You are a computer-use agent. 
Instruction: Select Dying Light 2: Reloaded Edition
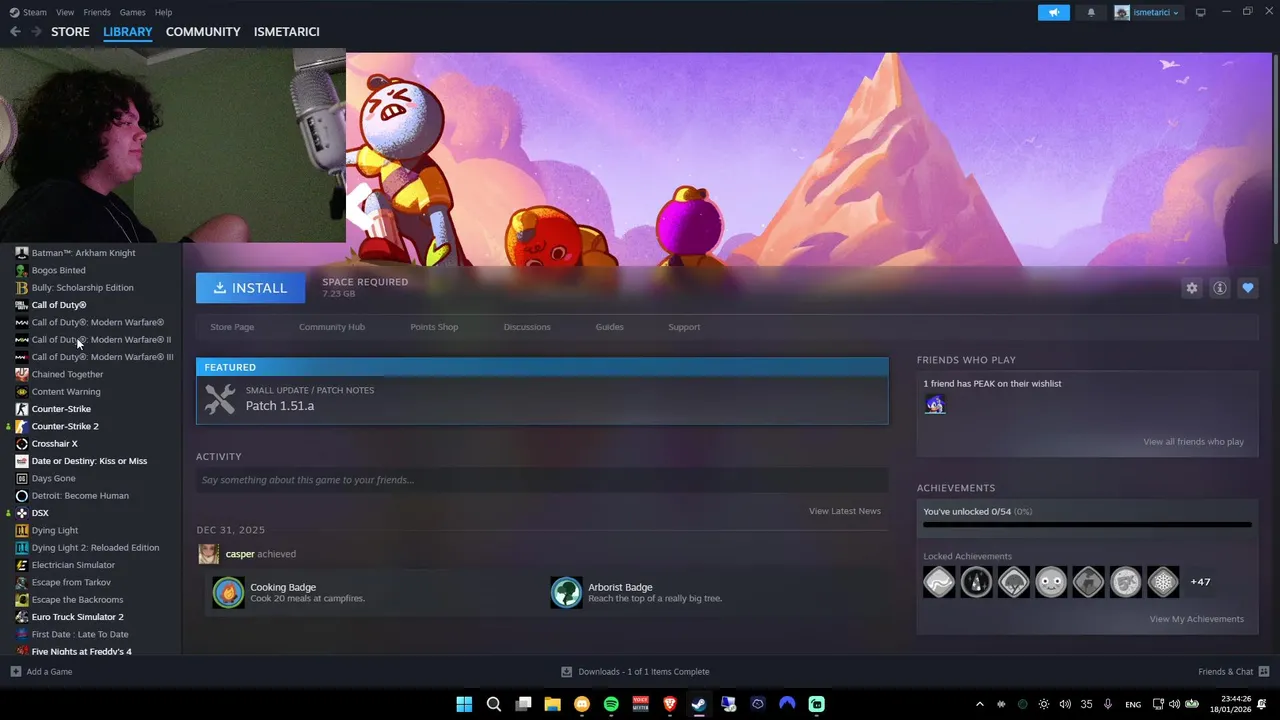pyautogui.click(x=95, y=548)
